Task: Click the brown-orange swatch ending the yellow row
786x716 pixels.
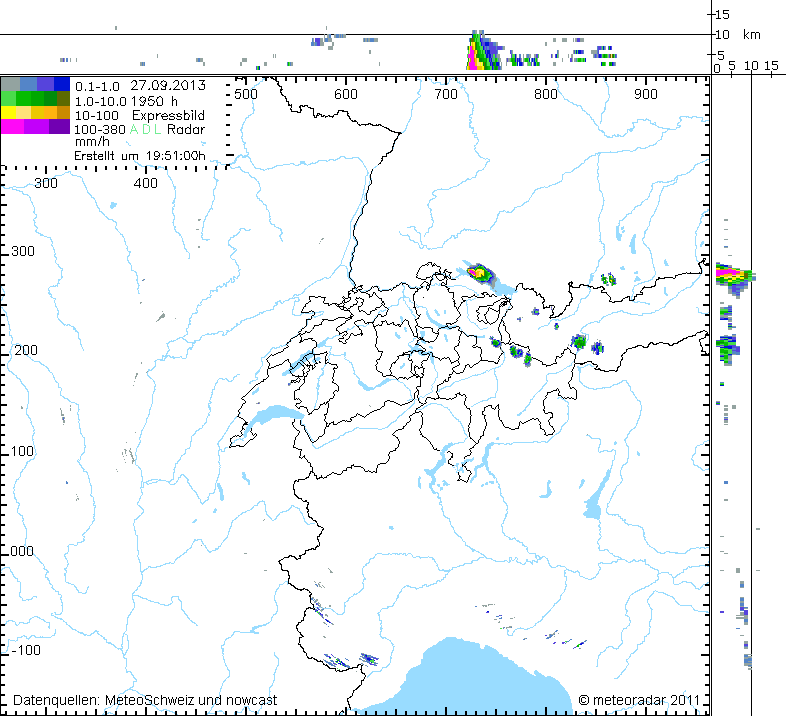Action: point(63,112)
